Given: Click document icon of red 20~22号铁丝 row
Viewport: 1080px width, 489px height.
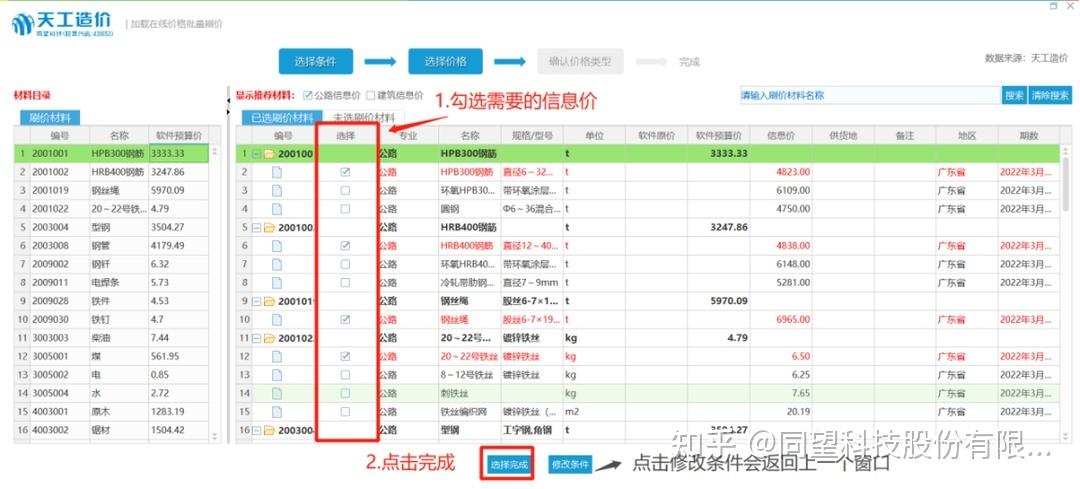Looking at the screenshot, I should [x=277, y=356].
